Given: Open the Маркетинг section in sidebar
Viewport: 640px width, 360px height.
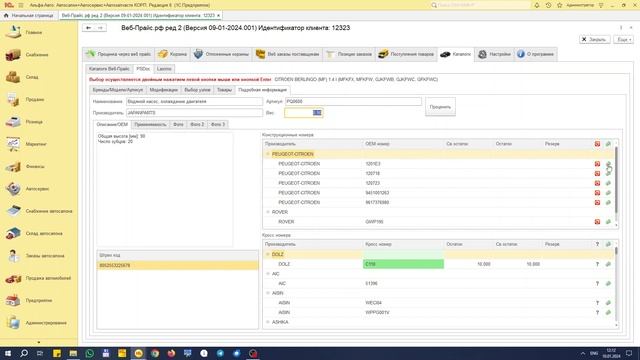Looking at the screenshot, I should coord(36,144).
